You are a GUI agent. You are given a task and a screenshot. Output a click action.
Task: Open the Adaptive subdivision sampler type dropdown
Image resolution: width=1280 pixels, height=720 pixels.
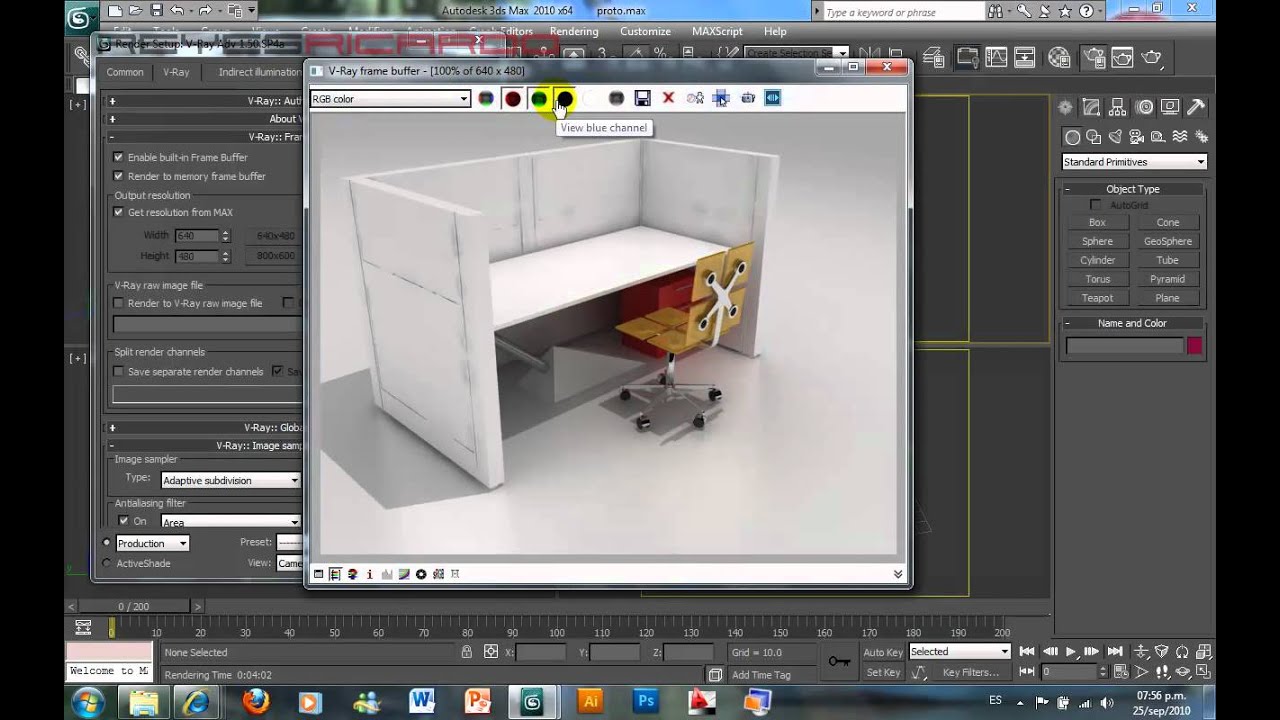(x=231, y=480)
